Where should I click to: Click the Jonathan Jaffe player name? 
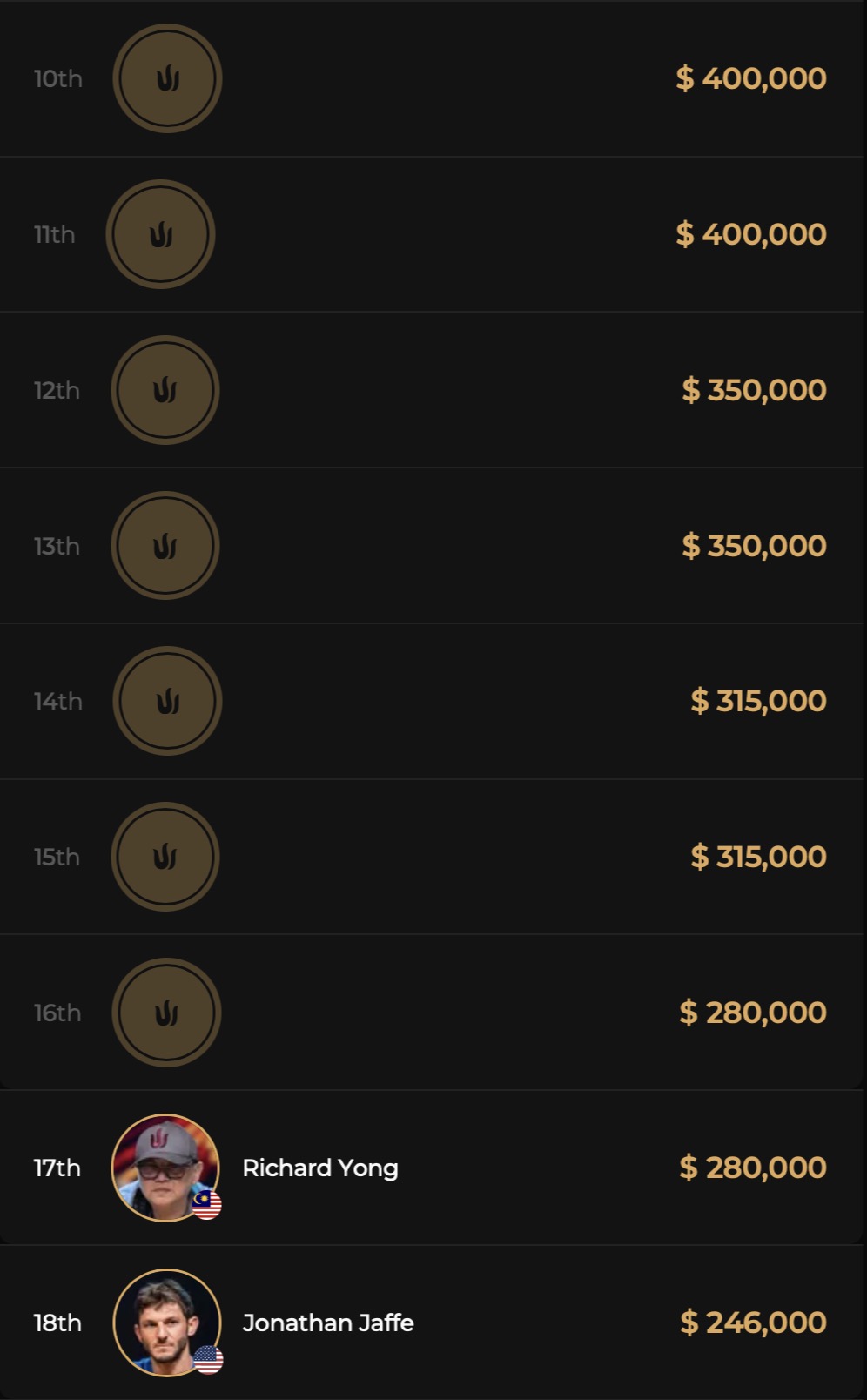[328, 1323]
